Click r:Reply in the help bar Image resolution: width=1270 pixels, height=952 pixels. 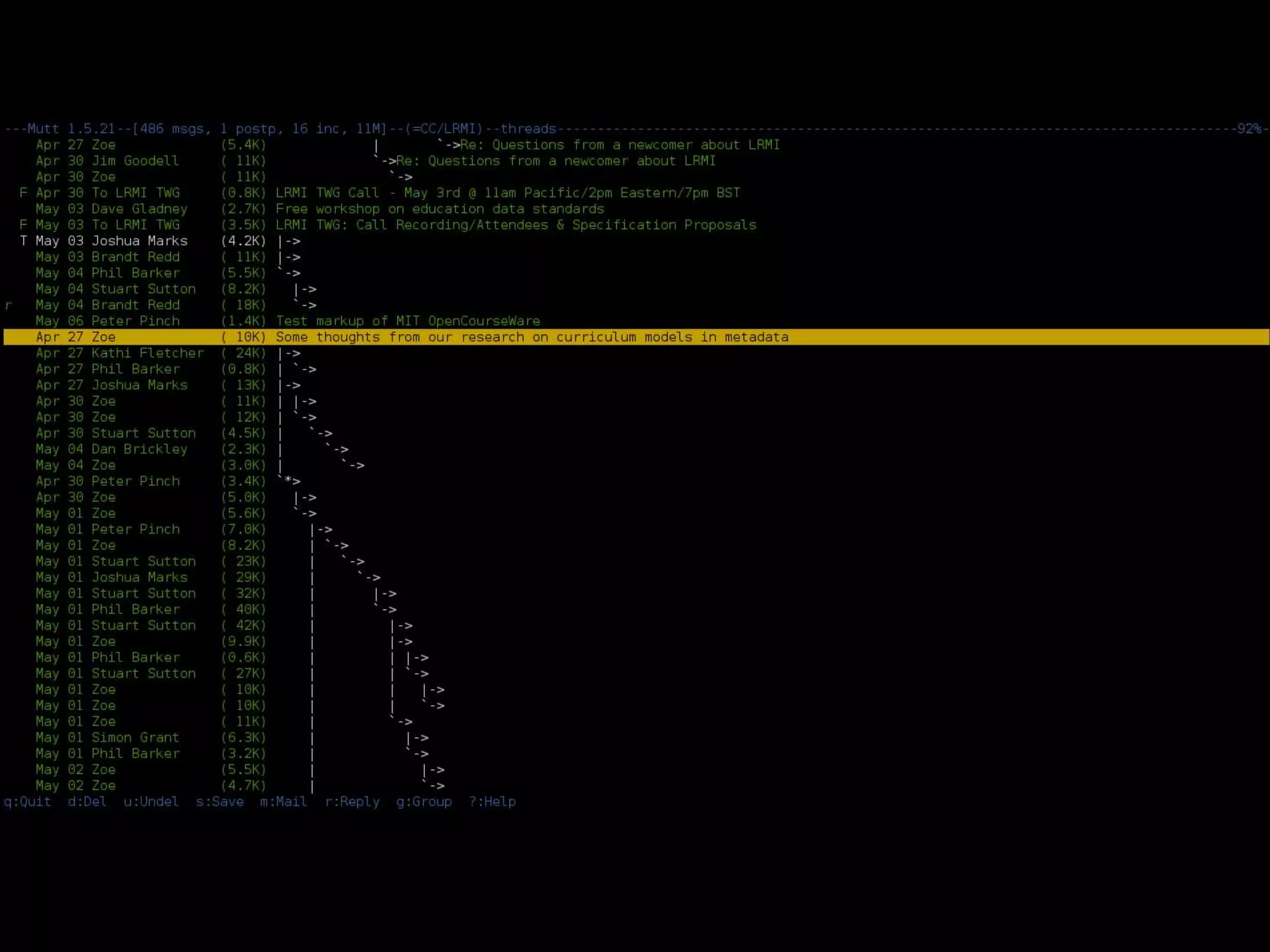pos(352,801)
